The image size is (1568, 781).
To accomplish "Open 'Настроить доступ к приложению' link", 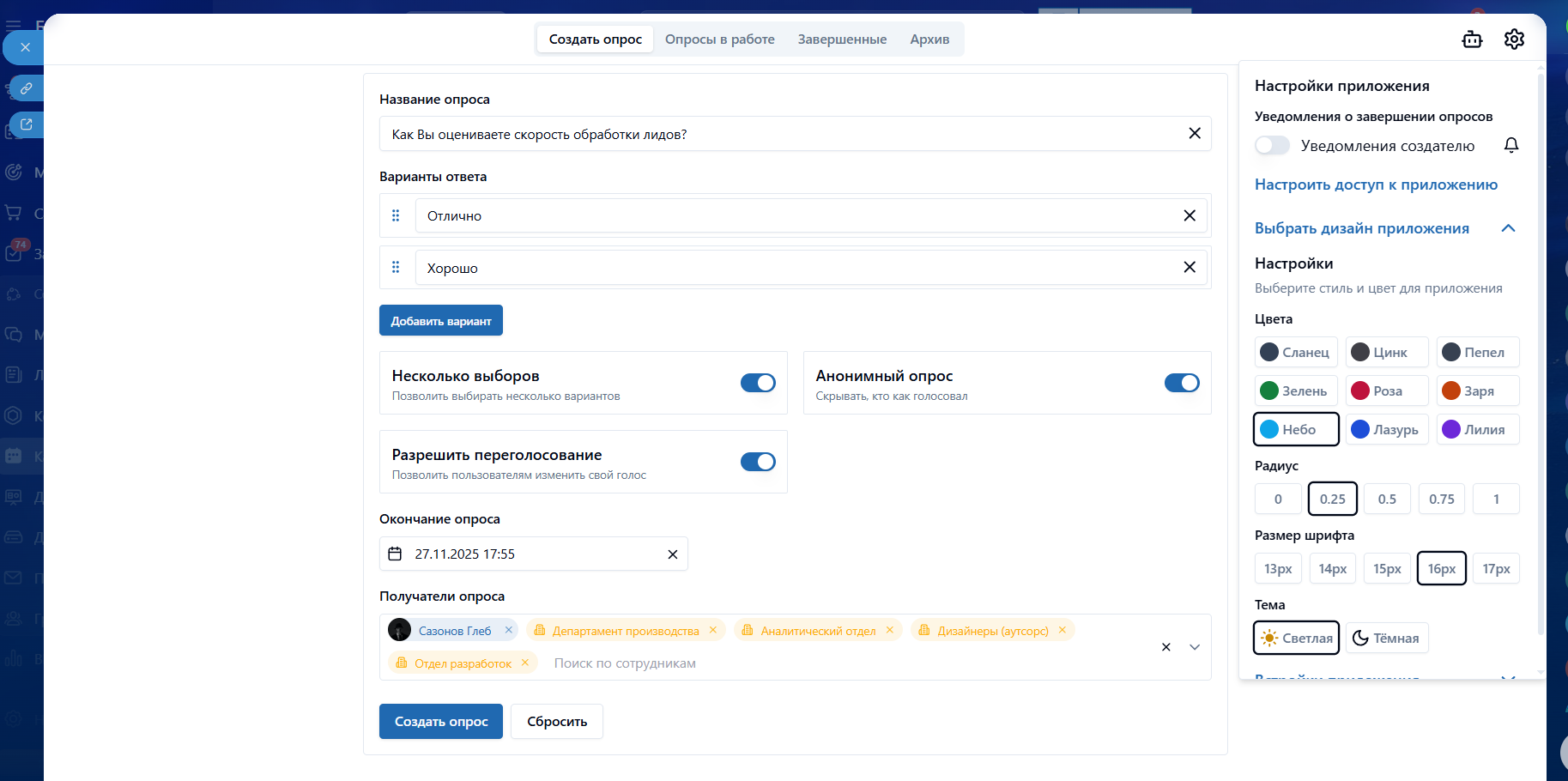I will 1375,185.
